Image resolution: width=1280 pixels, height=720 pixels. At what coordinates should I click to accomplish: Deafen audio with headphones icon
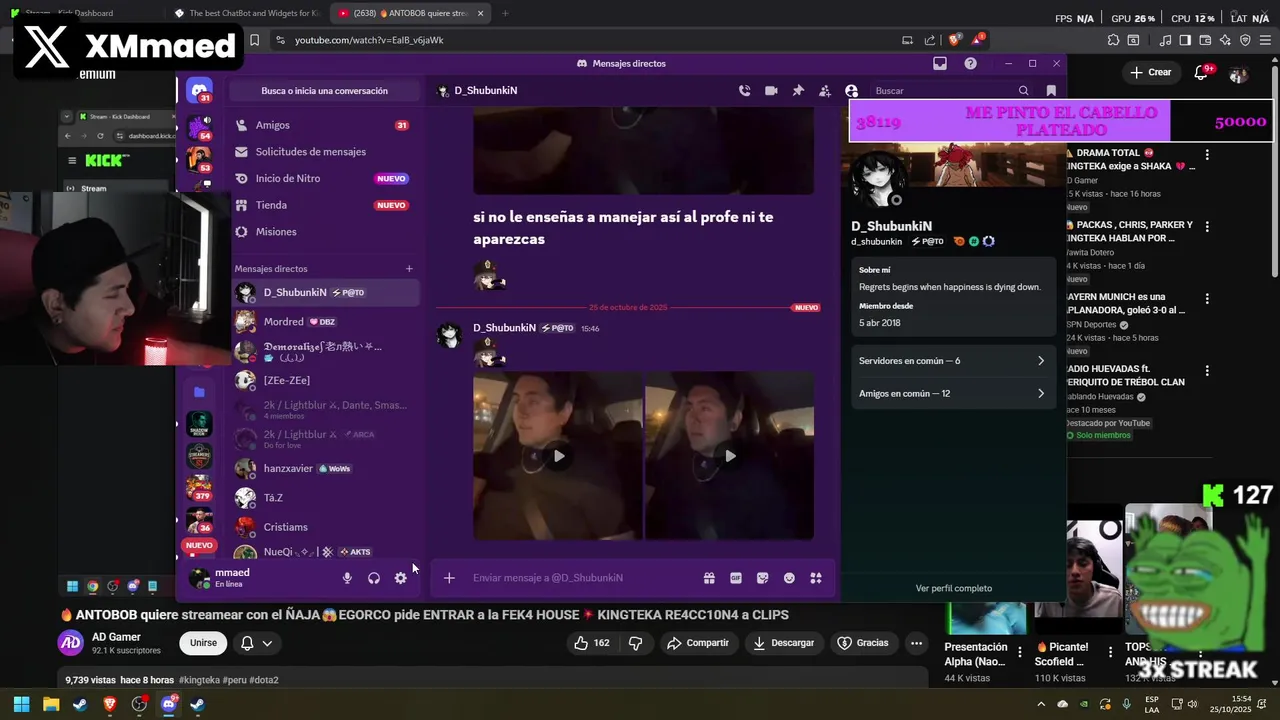[x=374, y=578]
